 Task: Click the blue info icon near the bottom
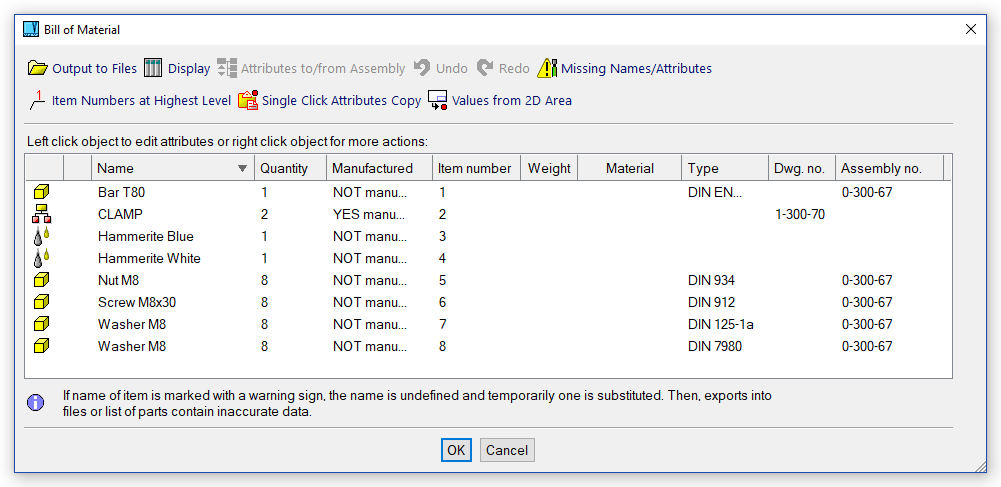pyautogui.click(x=36, y=402)
